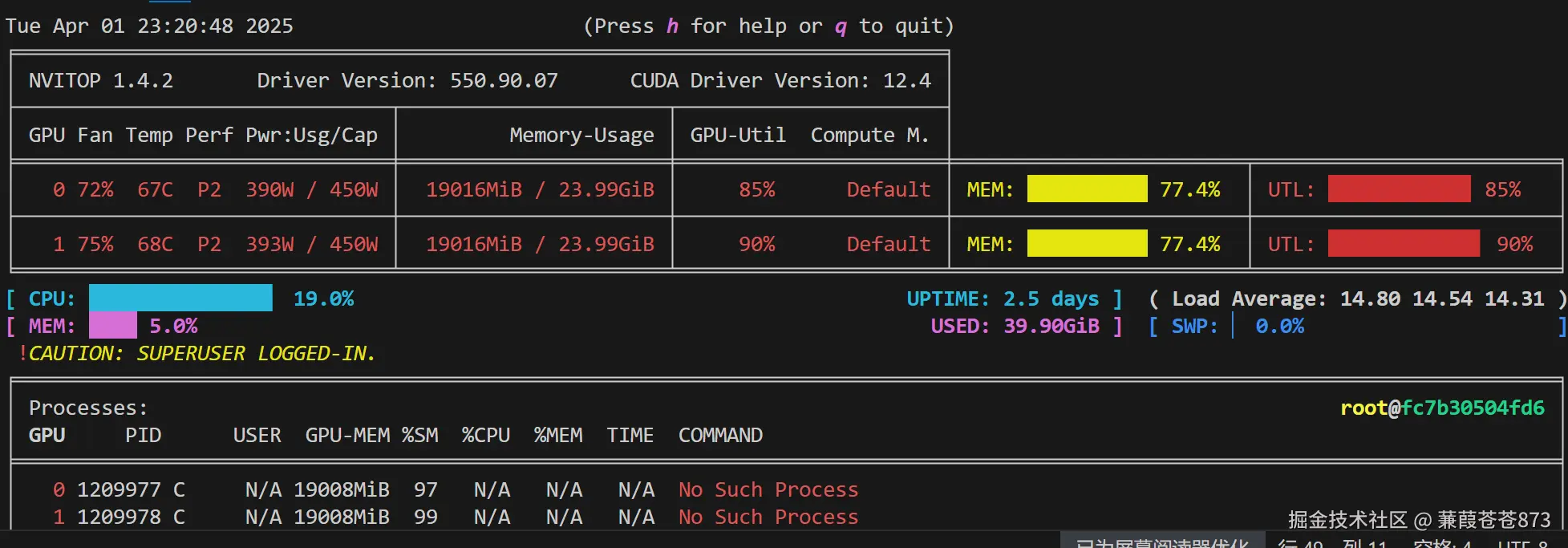Click the TIME column header
Screen dimensions: 1568x548
[x=630, y=435]
